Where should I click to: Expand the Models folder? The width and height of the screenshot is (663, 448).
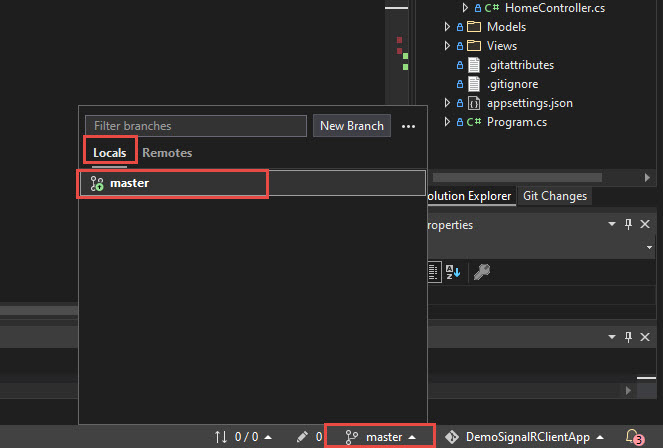(x=447, y=27)
